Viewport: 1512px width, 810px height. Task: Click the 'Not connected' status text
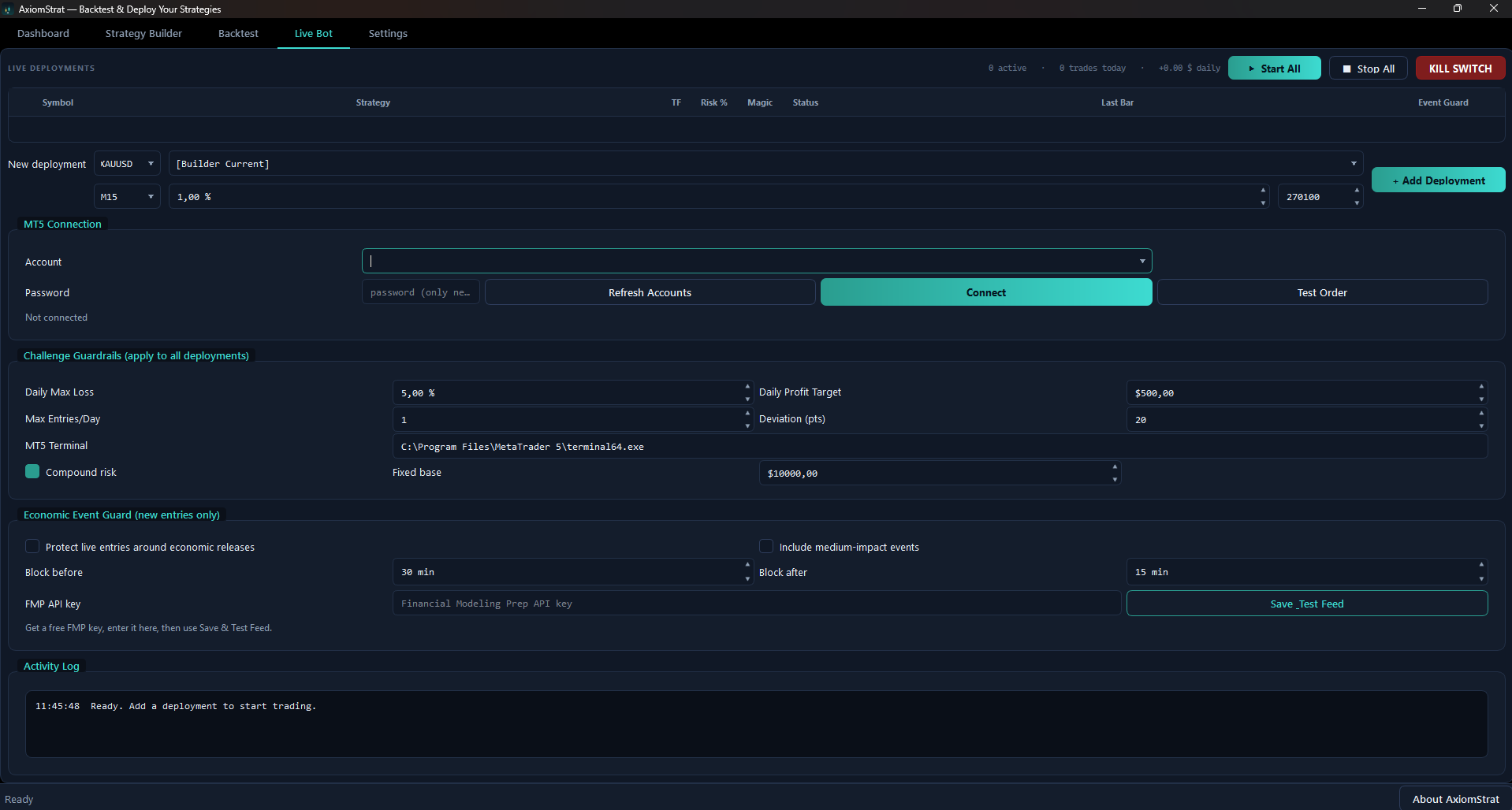click(x=56, y=318)
